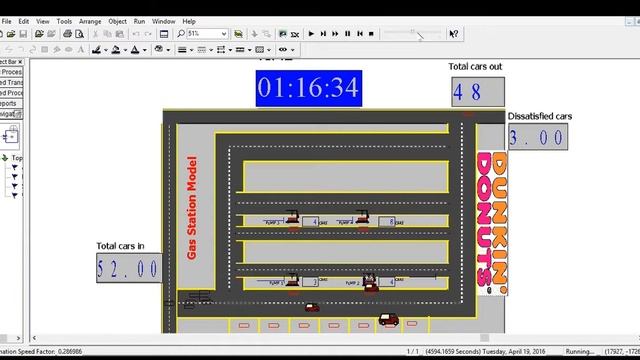Screen dimensions: 640x360
Task: Click the Step button
Action: coord(323,34)
